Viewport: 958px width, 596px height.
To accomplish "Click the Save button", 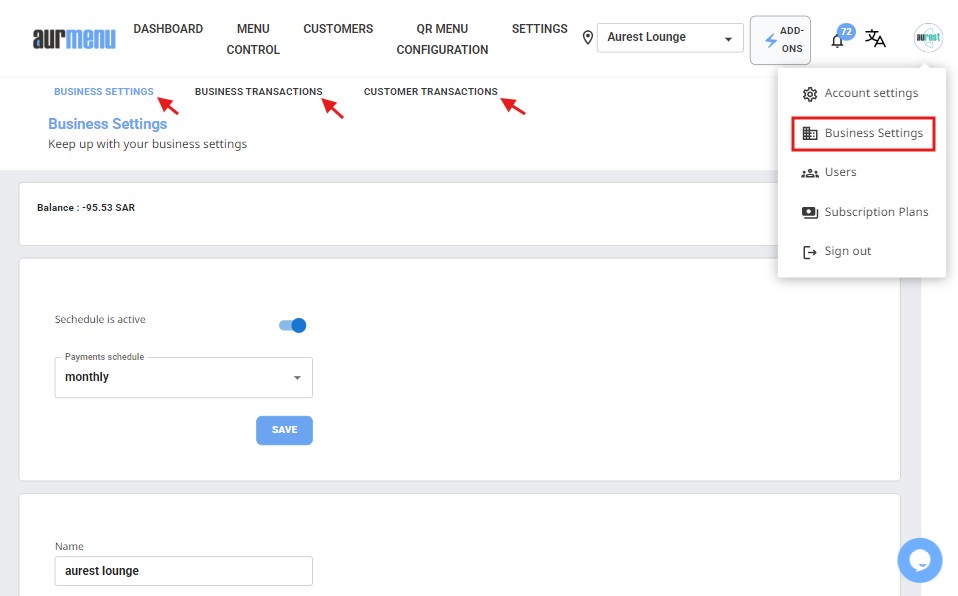I will tap(284, 430).
